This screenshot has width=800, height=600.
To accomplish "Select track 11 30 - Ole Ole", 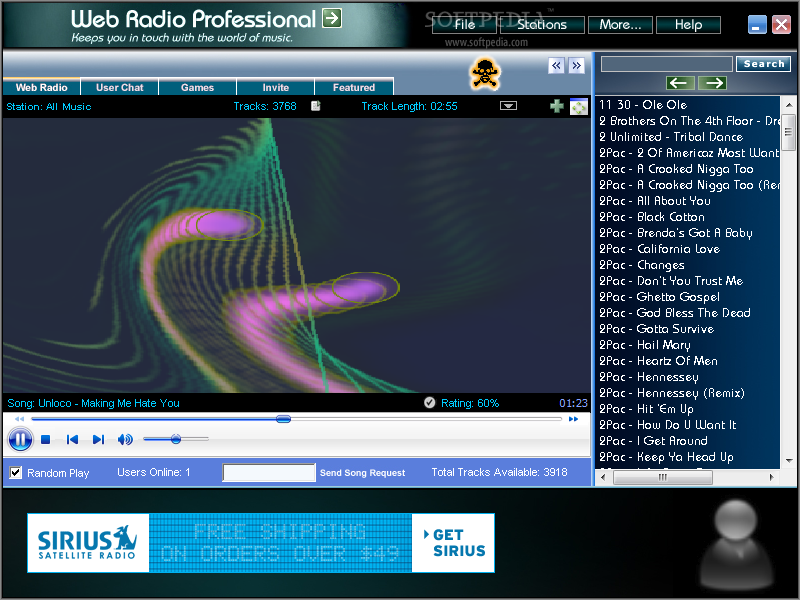I will 643,105.
